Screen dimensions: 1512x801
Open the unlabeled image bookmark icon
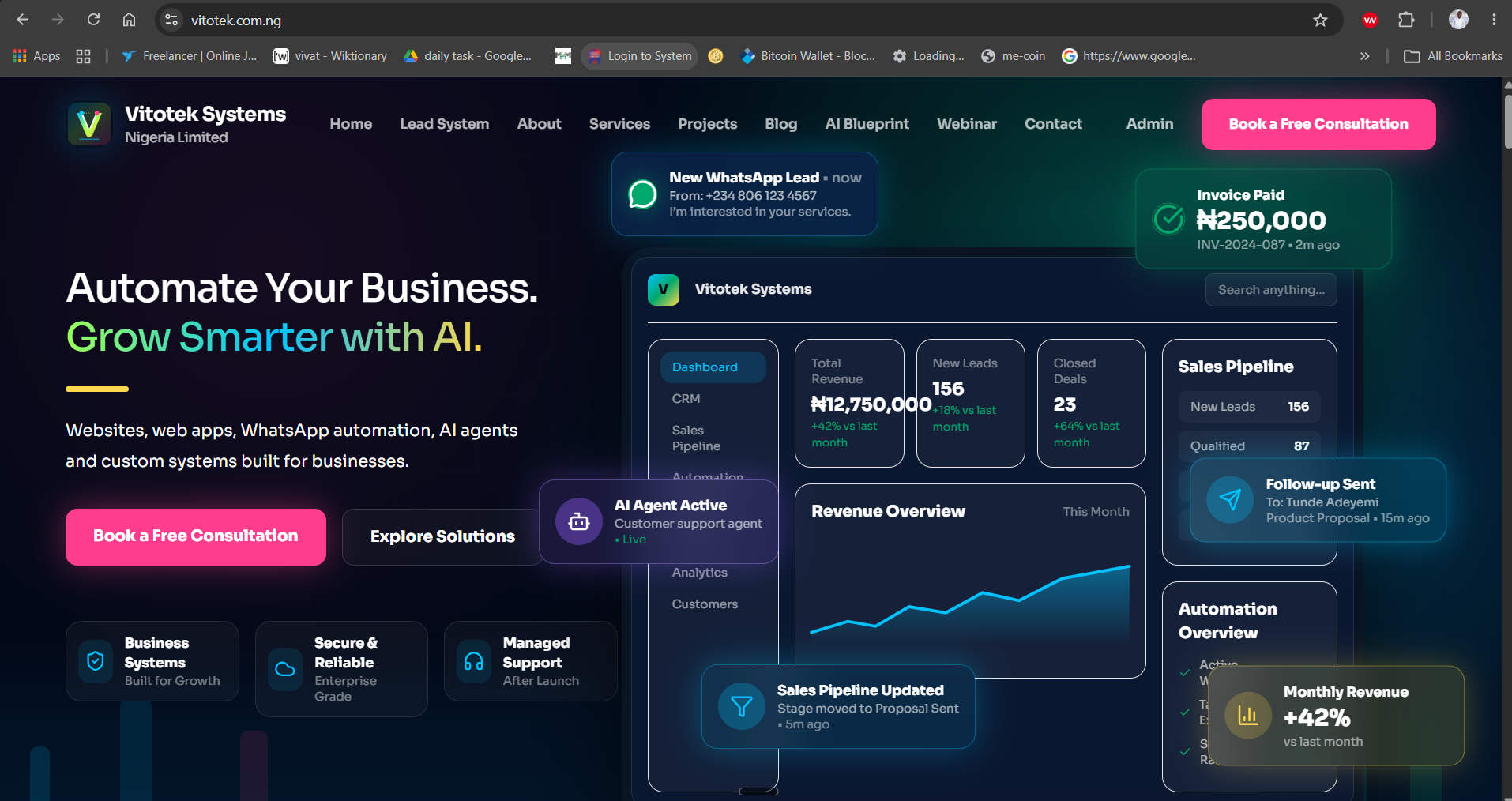[563, 56]
